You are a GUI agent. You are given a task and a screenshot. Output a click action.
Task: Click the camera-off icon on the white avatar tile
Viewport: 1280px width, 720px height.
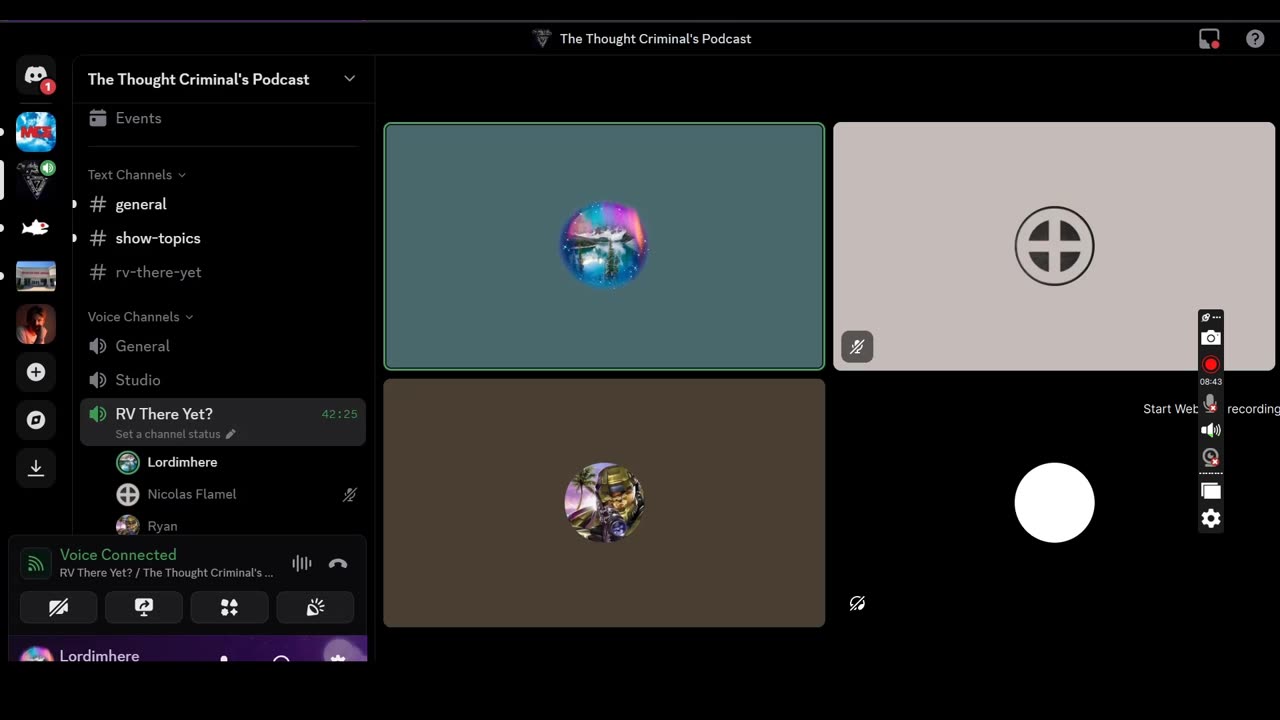[x=857, y=603]
